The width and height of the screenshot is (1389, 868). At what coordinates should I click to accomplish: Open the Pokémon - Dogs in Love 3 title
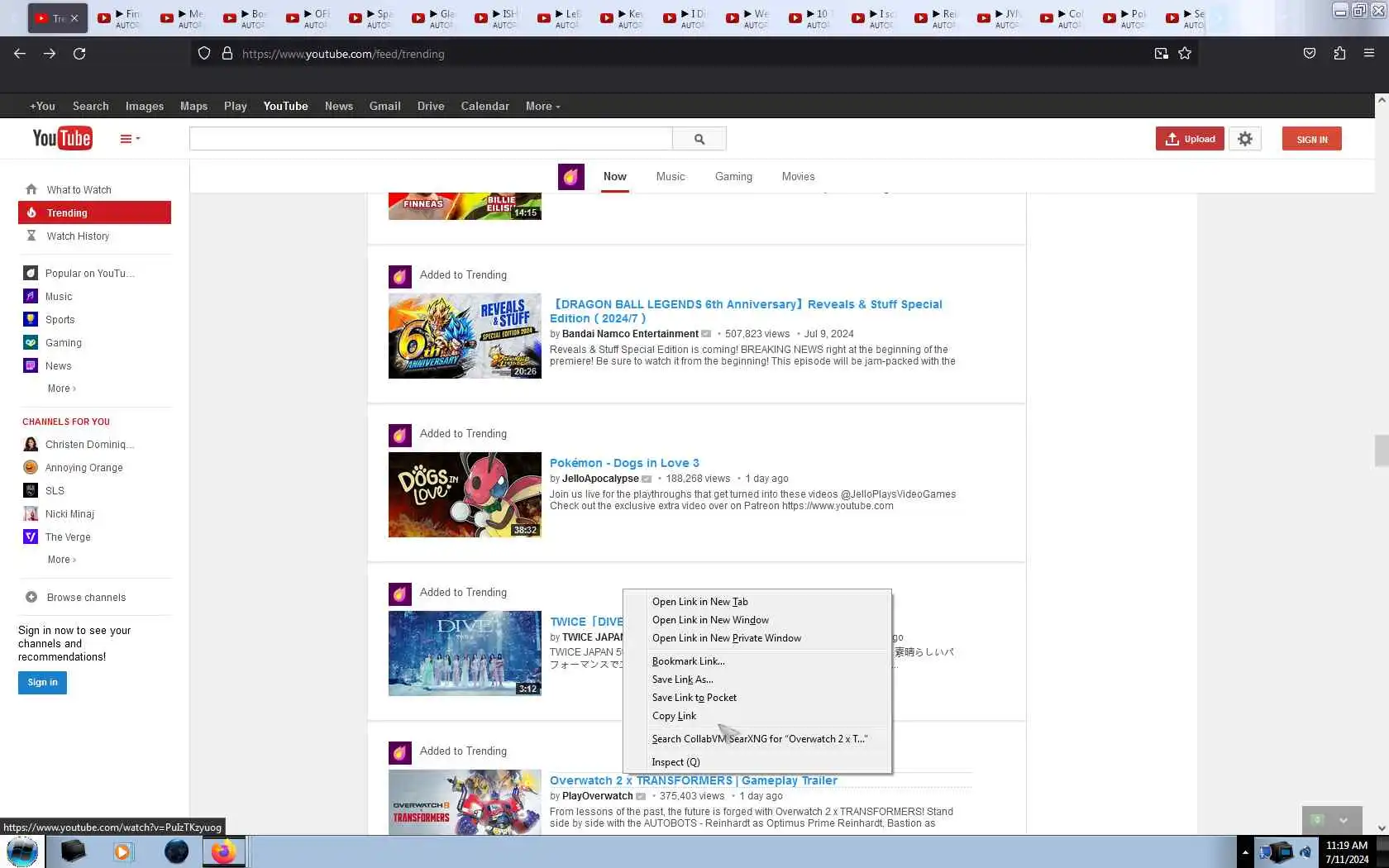pyautogui.click(x=624, y=463)
